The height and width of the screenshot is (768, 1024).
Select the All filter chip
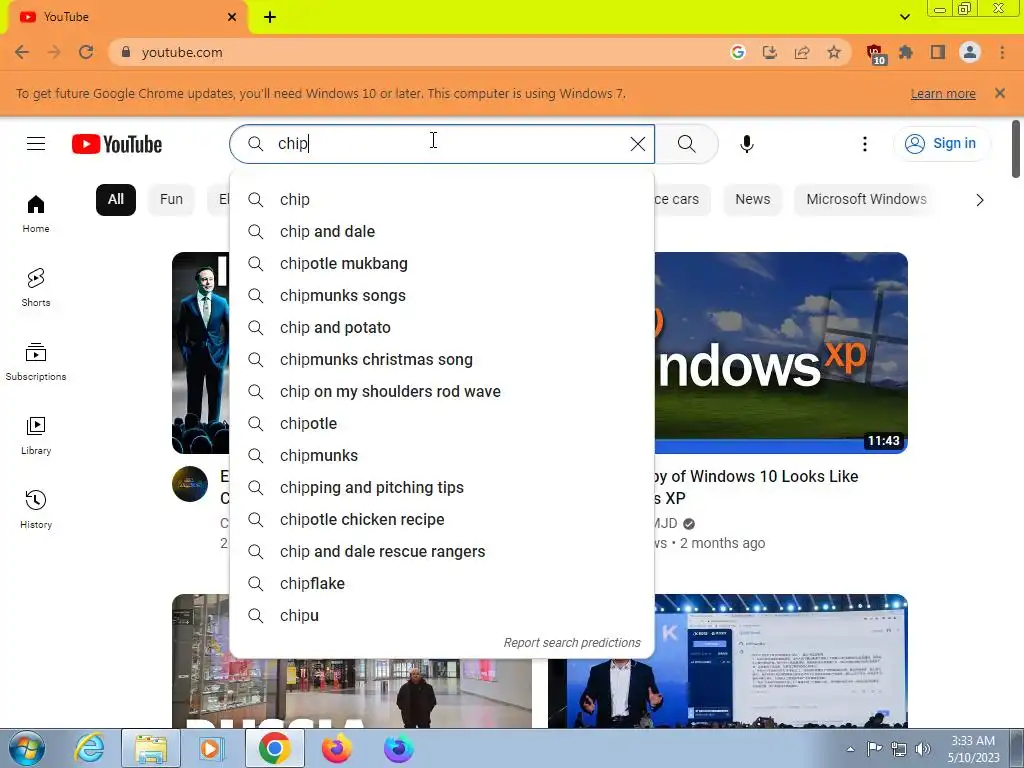tap(116, 199)
